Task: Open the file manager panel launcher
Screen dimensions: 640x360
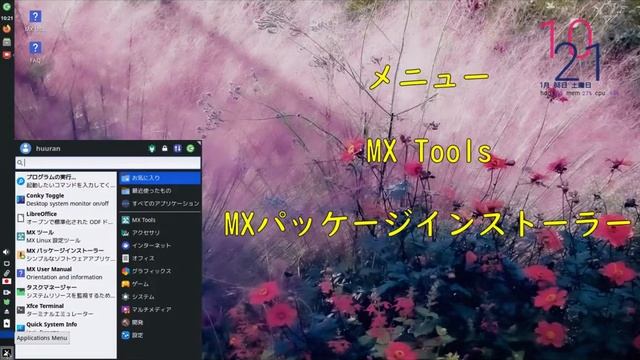Action: 7,42
